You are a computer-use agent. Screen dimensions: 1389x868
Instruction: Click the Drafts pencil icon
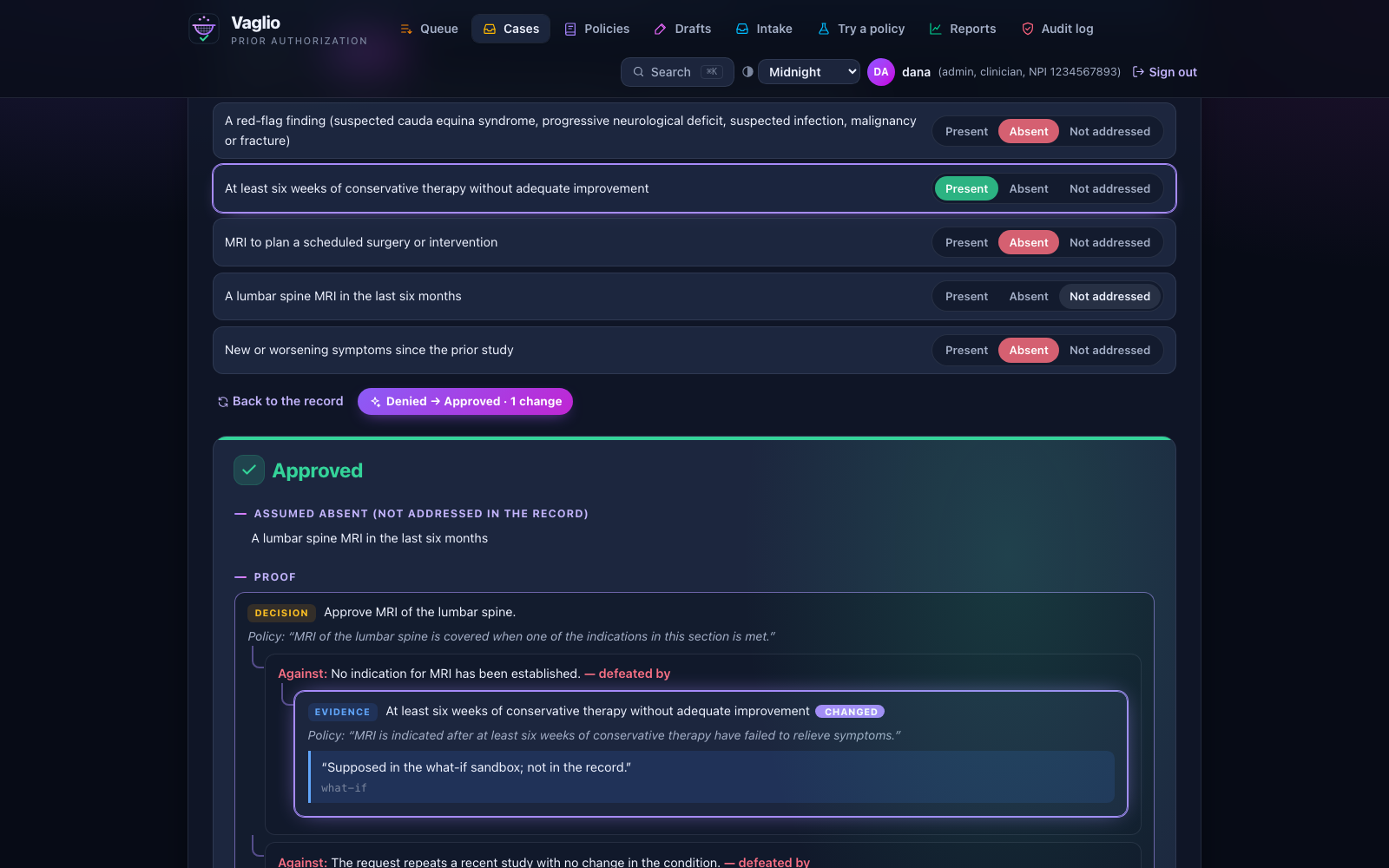[661, 29]
